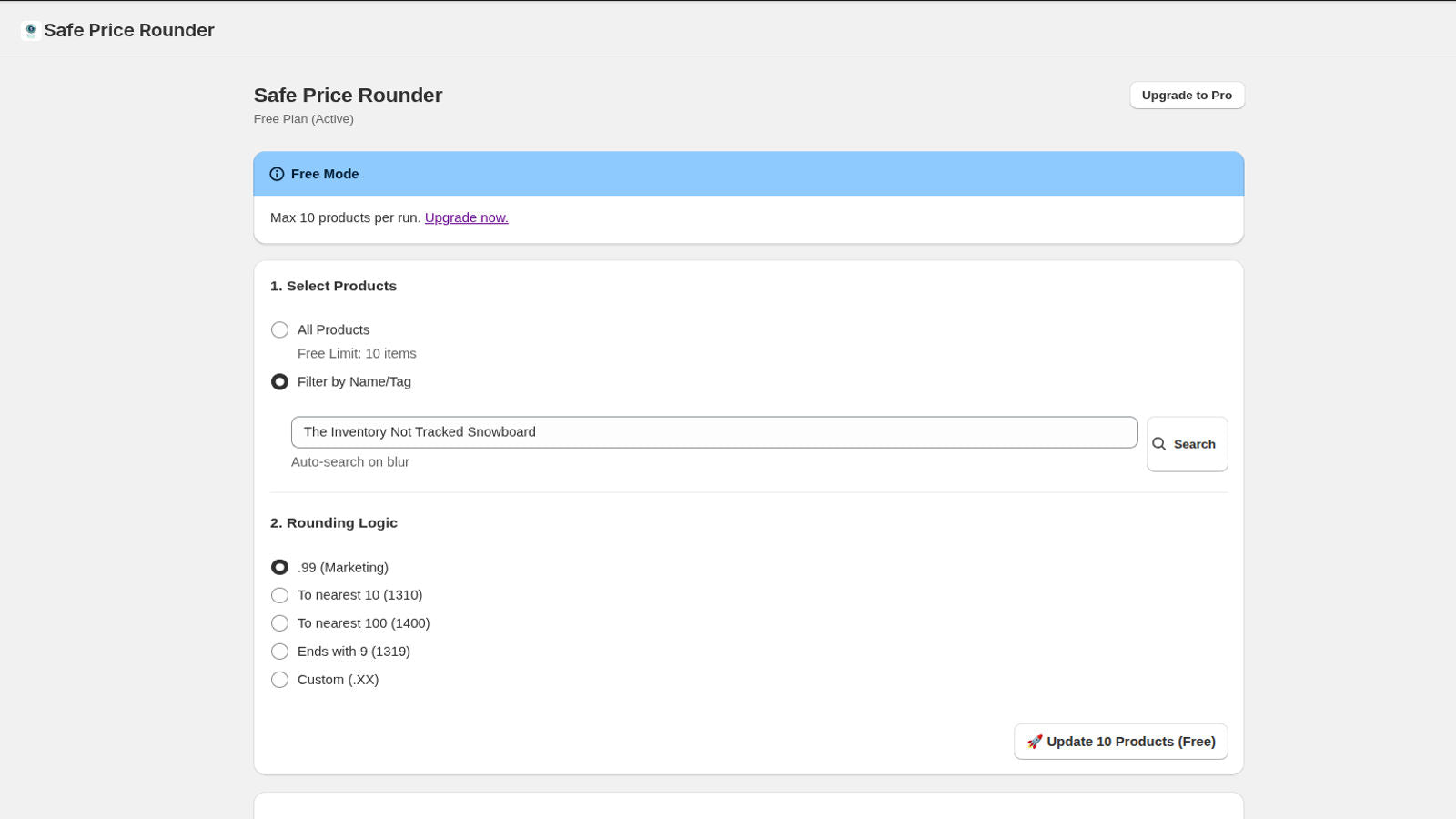The image size is (1456, 819).
Task: Click the Free Plan (Active) label
Action: click(x=303, y=118)
